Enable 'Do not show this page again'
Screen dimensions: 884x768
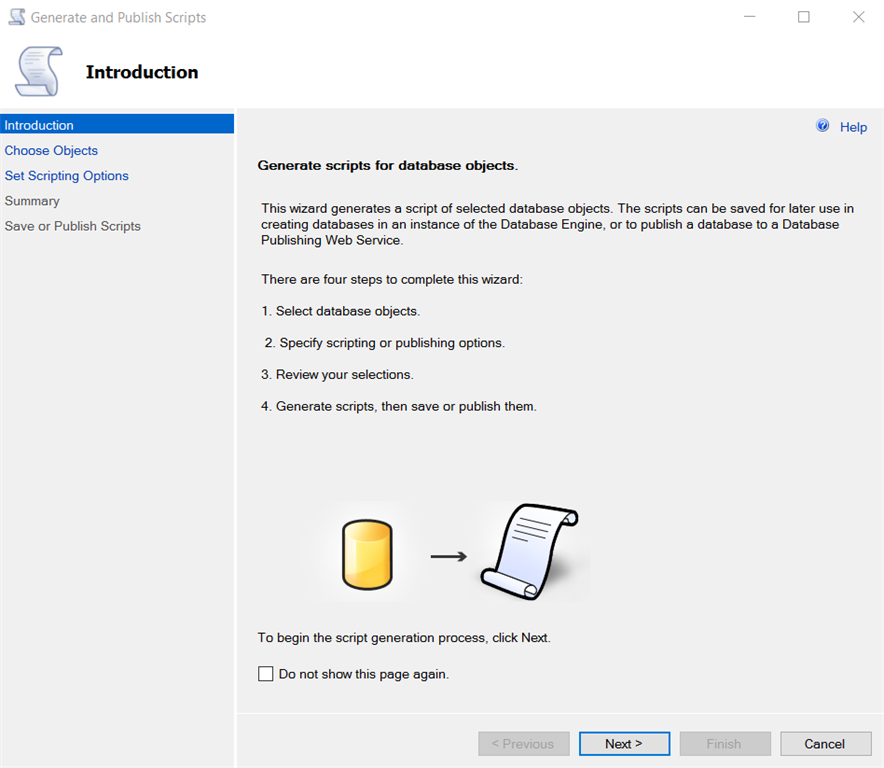266,674
